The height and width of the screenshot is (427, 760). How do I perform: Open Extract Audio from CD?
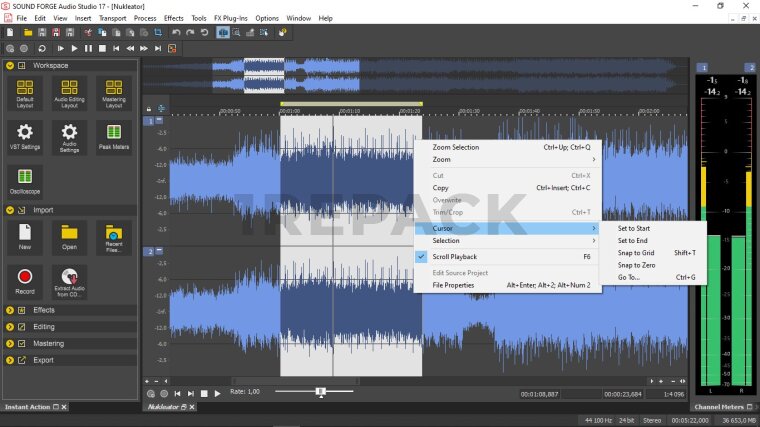[69, 279]
